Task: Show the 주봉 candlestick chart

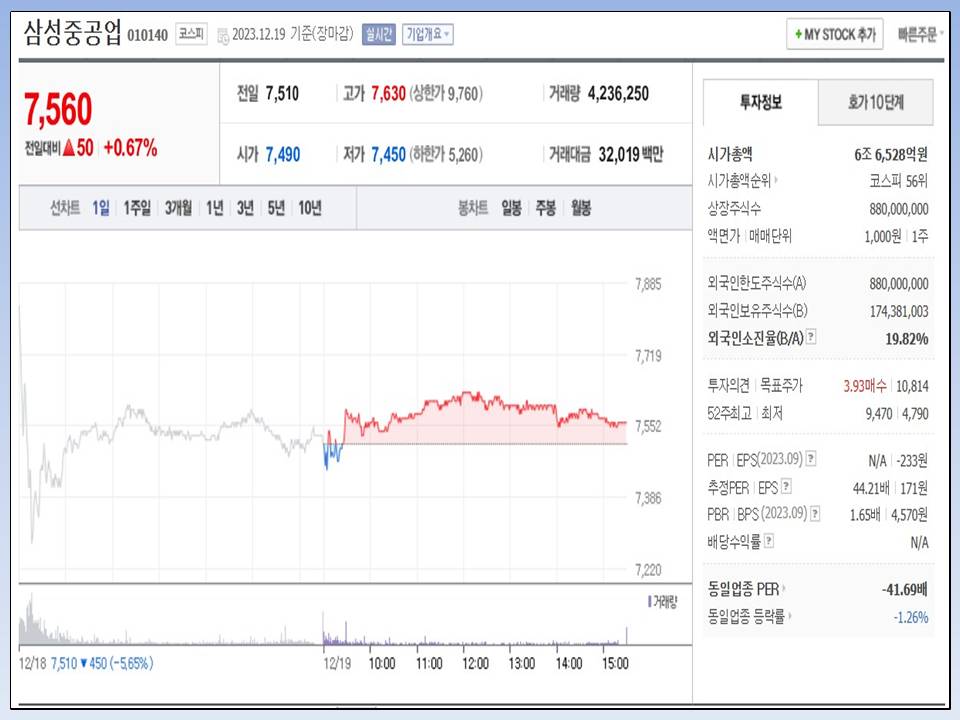Action: pos(546,208)
